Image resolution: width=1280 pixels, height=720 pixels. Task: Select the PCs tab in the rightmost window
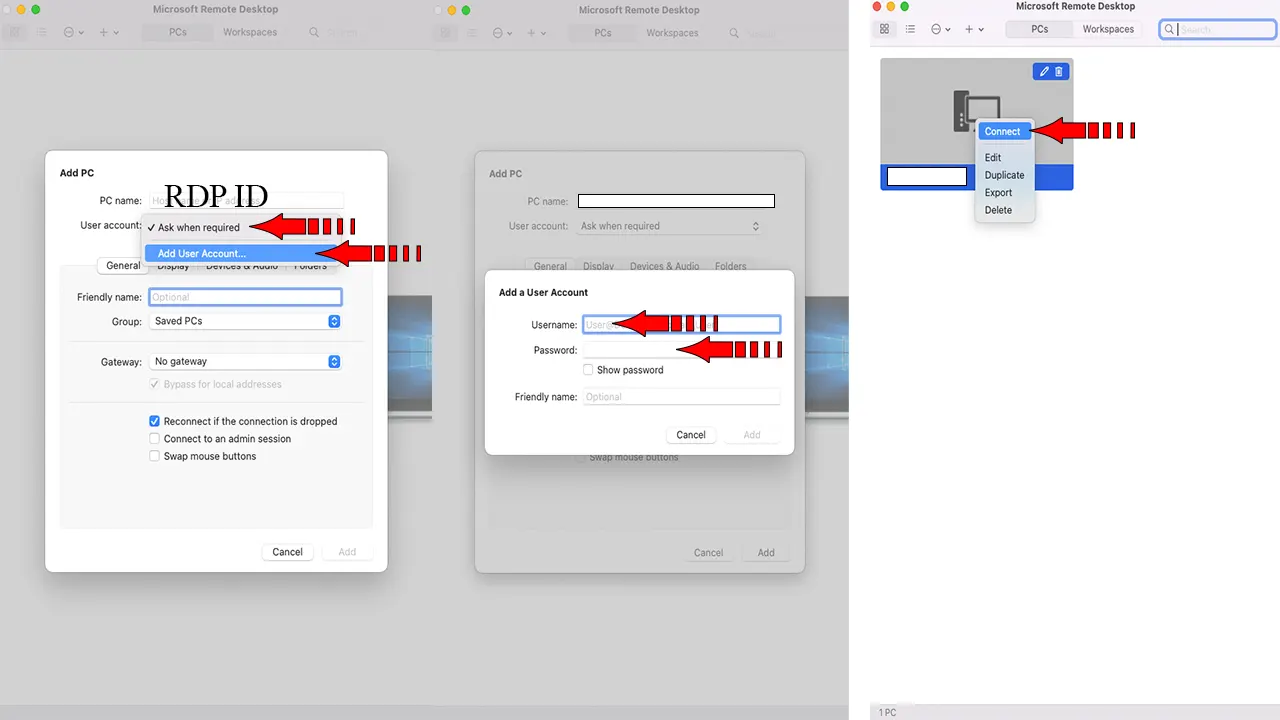pyautogui.click(x=1040, y=29)
